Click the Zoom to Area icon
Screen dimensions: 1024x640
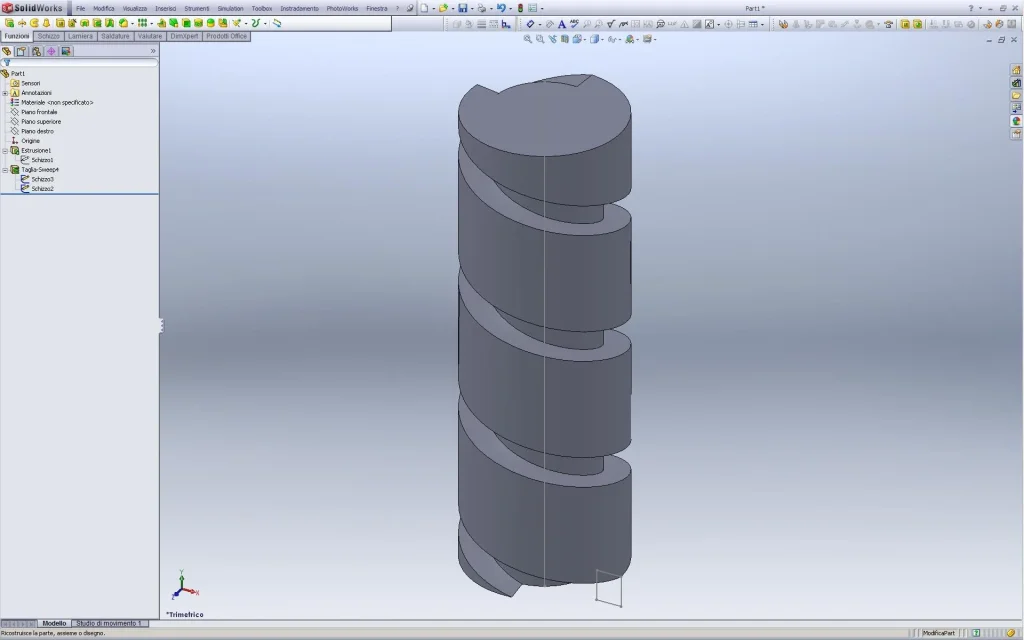click(x=540, y=39)
